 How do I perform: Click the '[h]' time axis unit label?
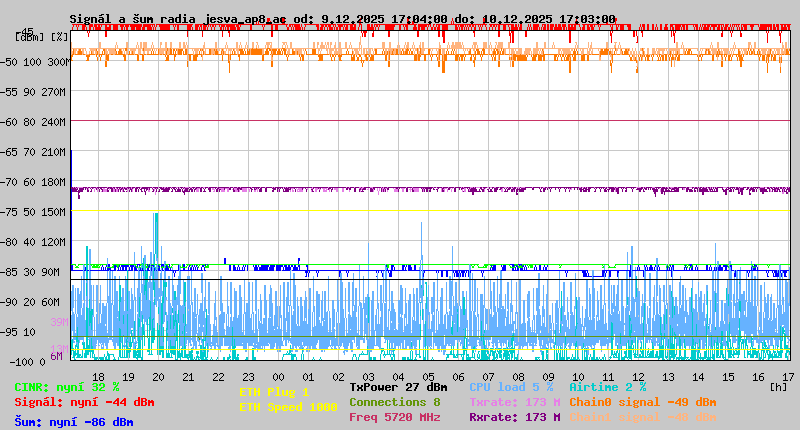coord(779,387)
